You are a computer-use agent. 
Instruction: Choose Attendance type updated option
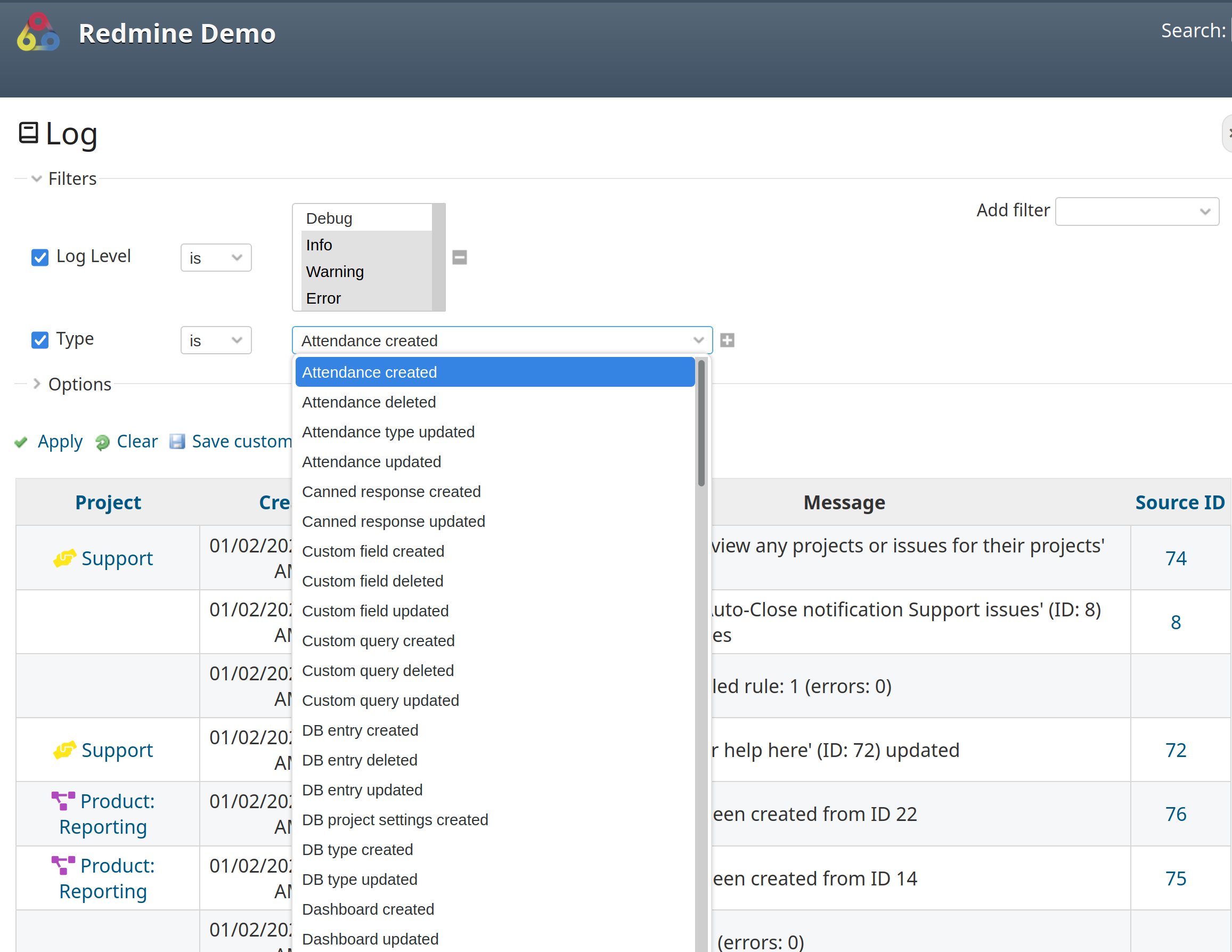point(495,432)
